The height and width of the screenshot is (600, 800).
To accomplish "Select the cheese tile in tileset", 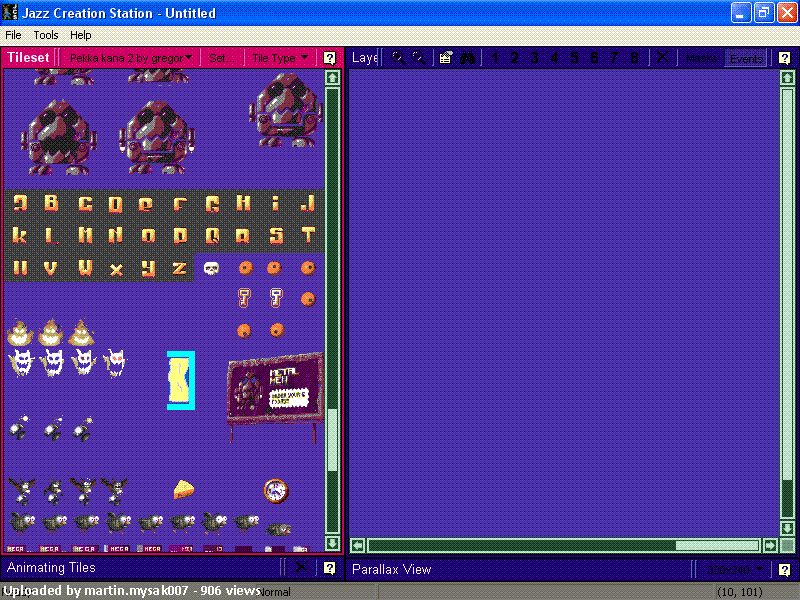I will 184,489.
